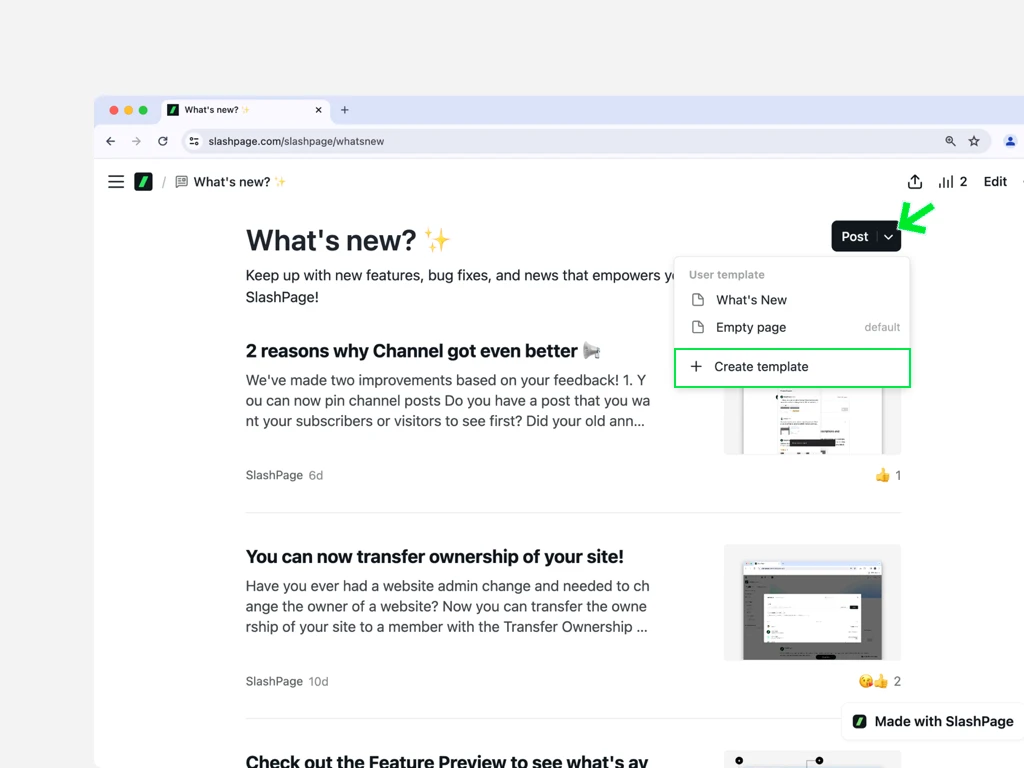Go back with the browser back arrow
The height and width of the screenshot is (768, 1024).
click(110, 141)
